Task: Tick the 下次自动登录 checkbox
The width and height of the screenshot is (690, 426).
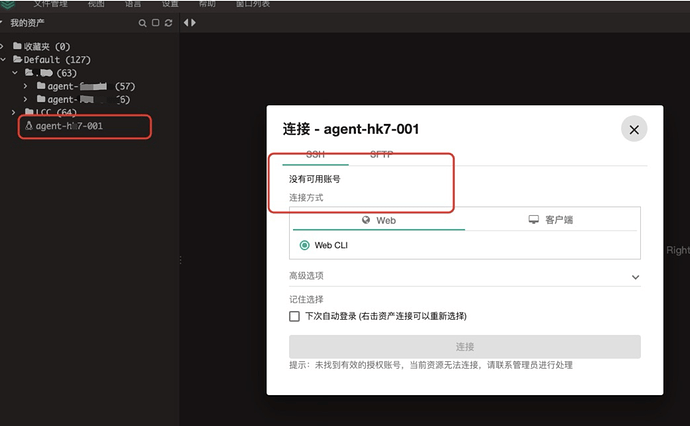Action: [294, 316]
